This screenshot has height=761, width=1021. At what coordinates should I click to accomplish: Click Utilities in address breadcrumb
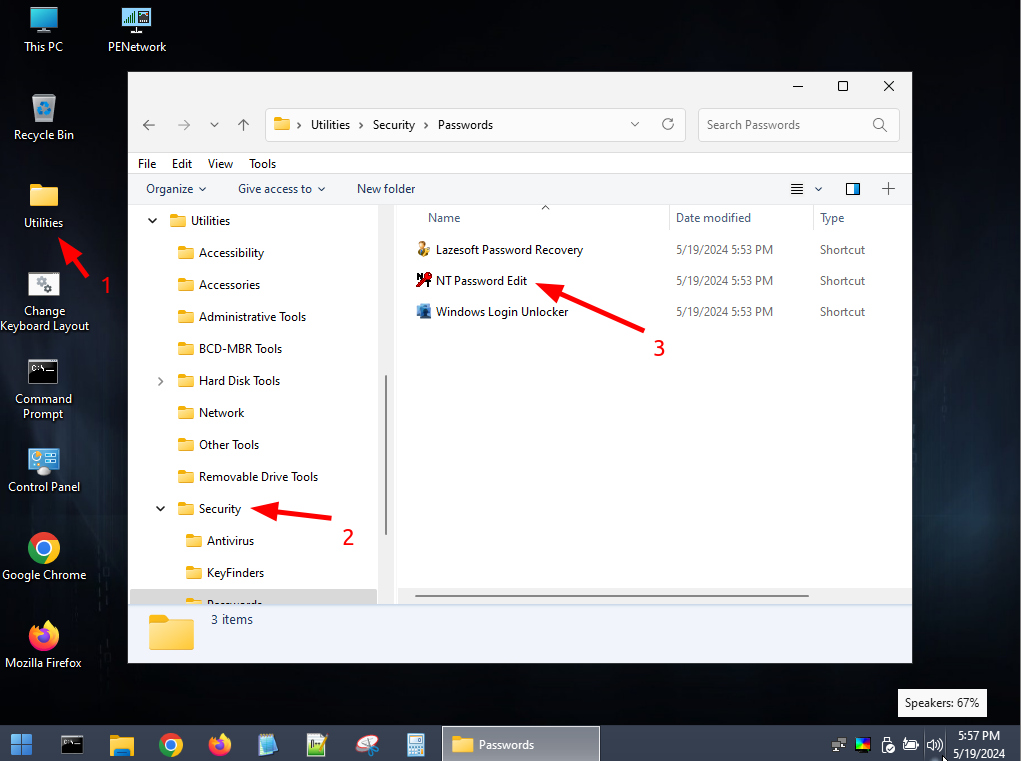click(x=330, y=125)
